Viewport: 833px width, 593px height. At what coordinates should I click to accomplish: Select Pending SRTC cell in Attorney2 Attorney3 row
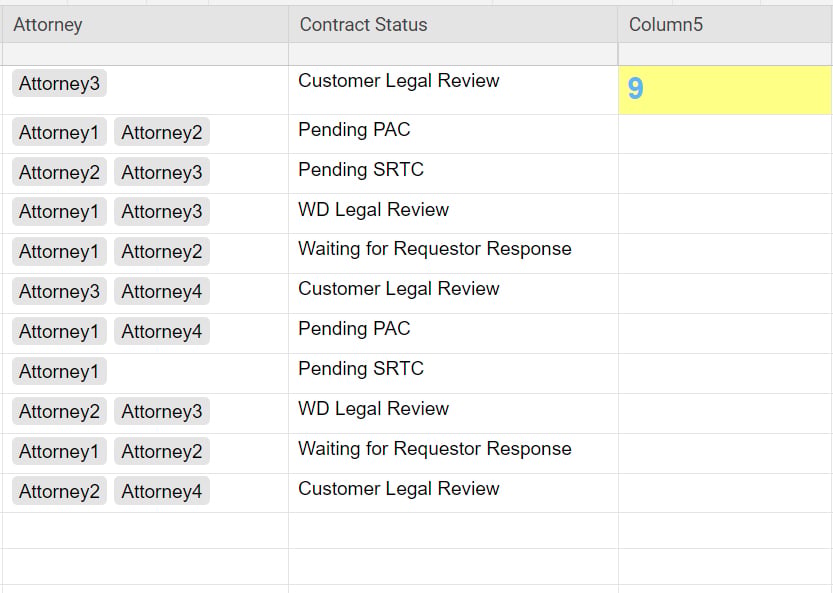[x=453, y=173]
